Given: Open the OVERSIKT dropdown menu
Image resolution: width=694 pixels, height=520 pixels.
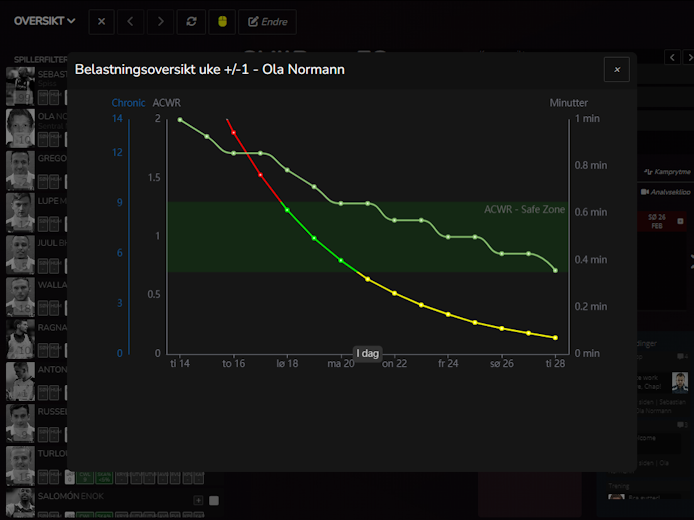Looking at the screenshot, I should [x=44, y=21].
